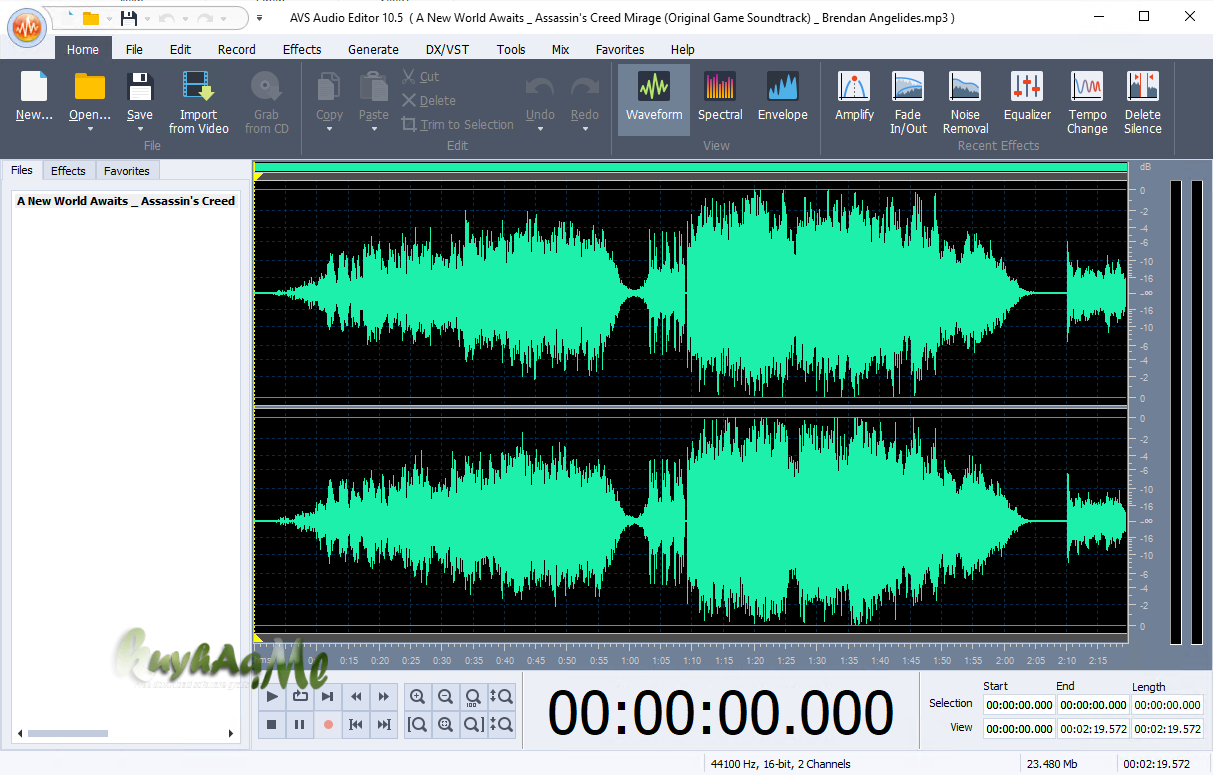Open the DX/VST ribbon tab
This screenshot has width=1213, height=780.
tap(447, 49)
